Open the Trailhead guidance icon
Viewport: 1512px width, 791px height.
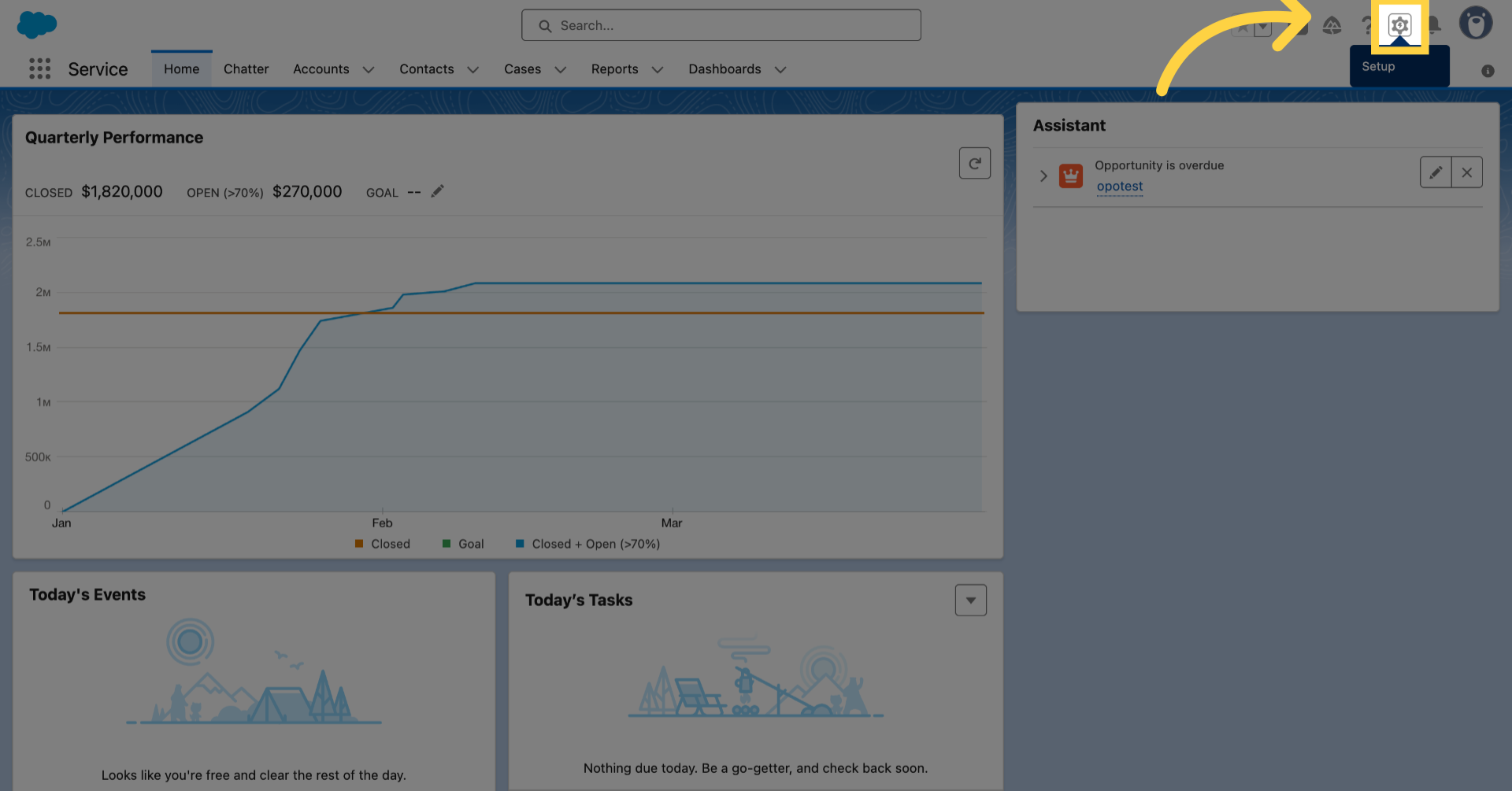(1332, 25)
